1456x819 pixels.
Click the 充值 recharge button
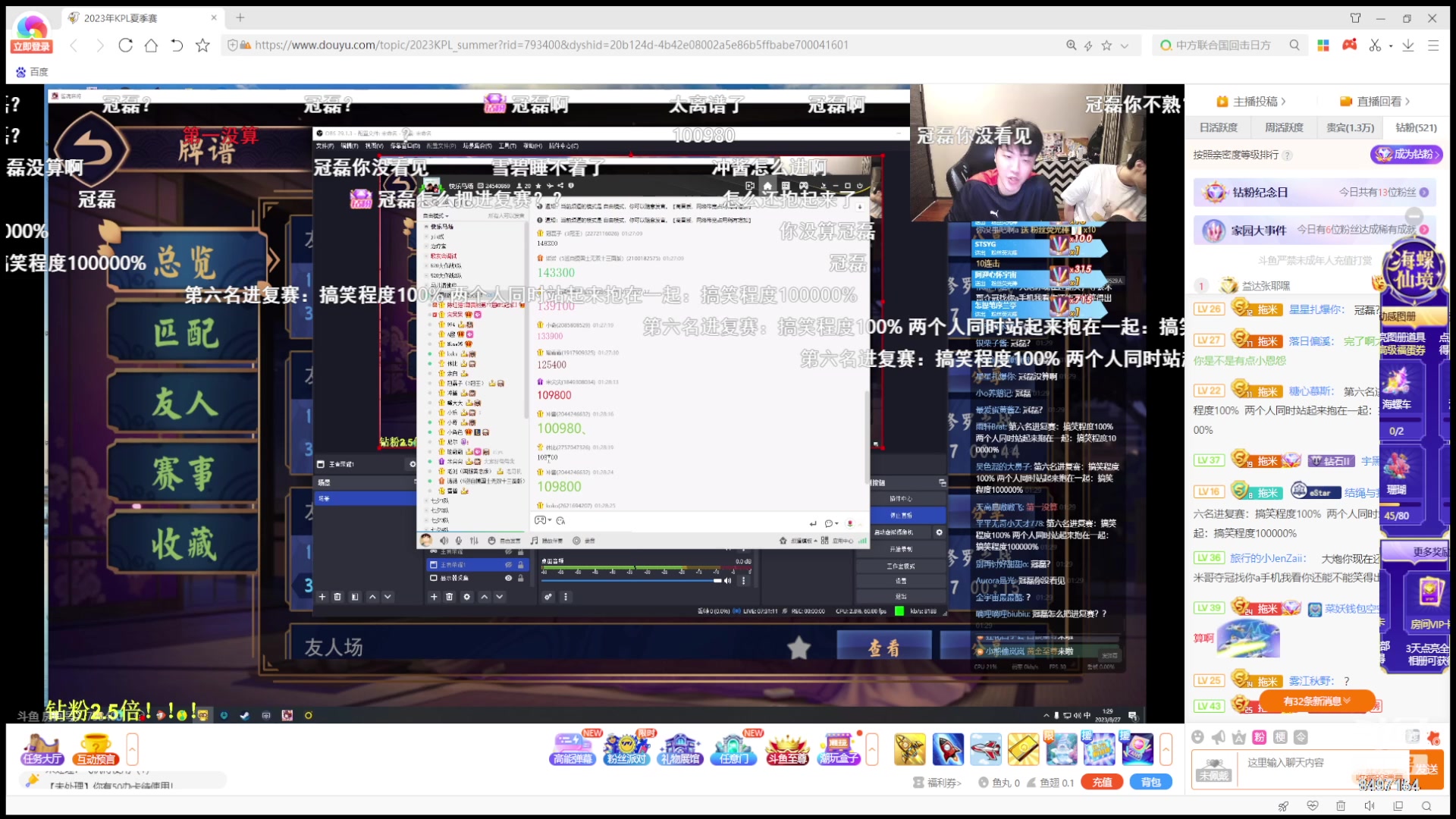coord(1102,782)
